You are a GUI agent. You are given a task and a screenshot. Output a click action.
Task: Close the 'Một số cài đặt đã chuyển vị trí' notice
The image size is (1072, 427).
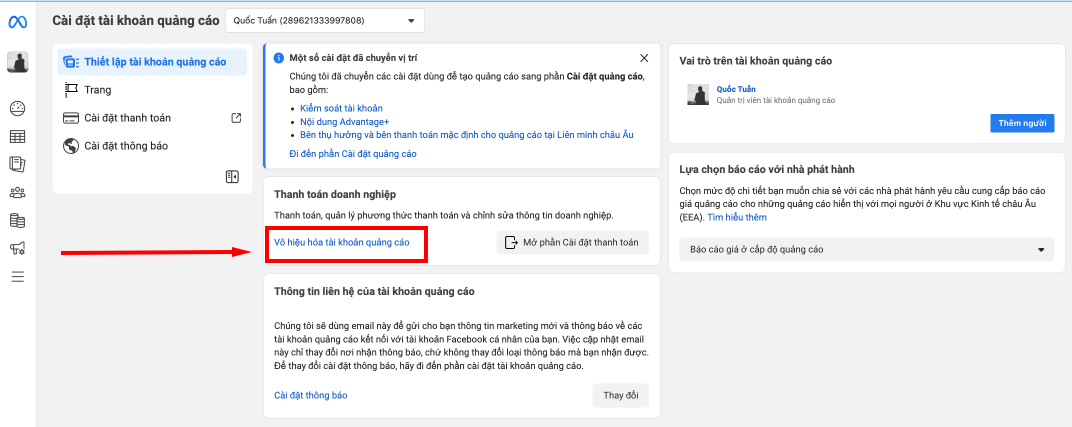(x=644, y=58)
